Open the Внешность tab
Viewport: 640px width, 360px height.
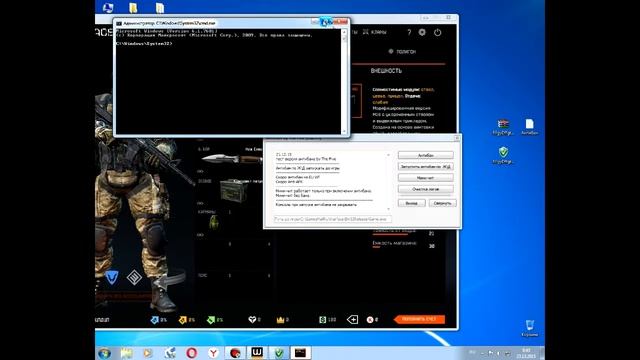click(386, 71)
